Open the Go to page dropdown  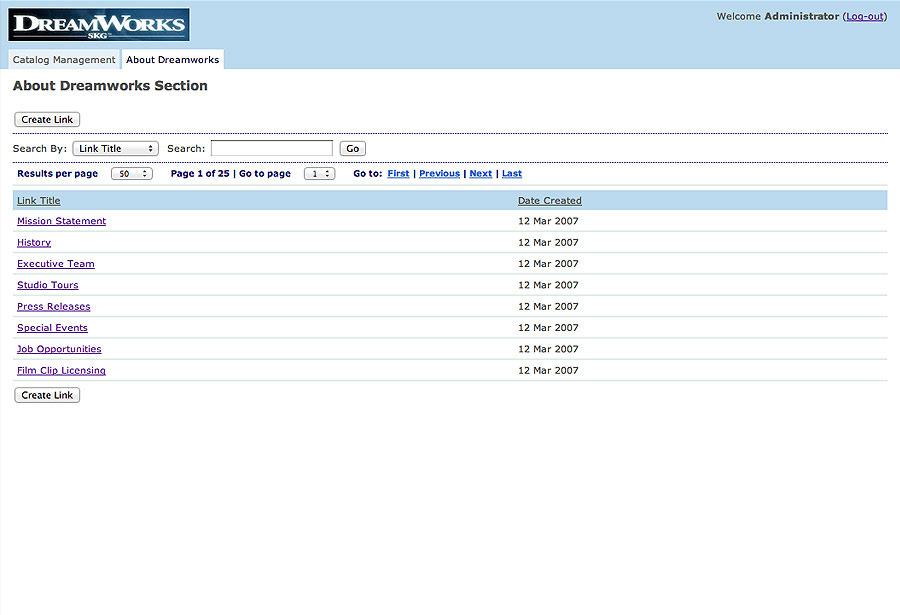point(320,174)
